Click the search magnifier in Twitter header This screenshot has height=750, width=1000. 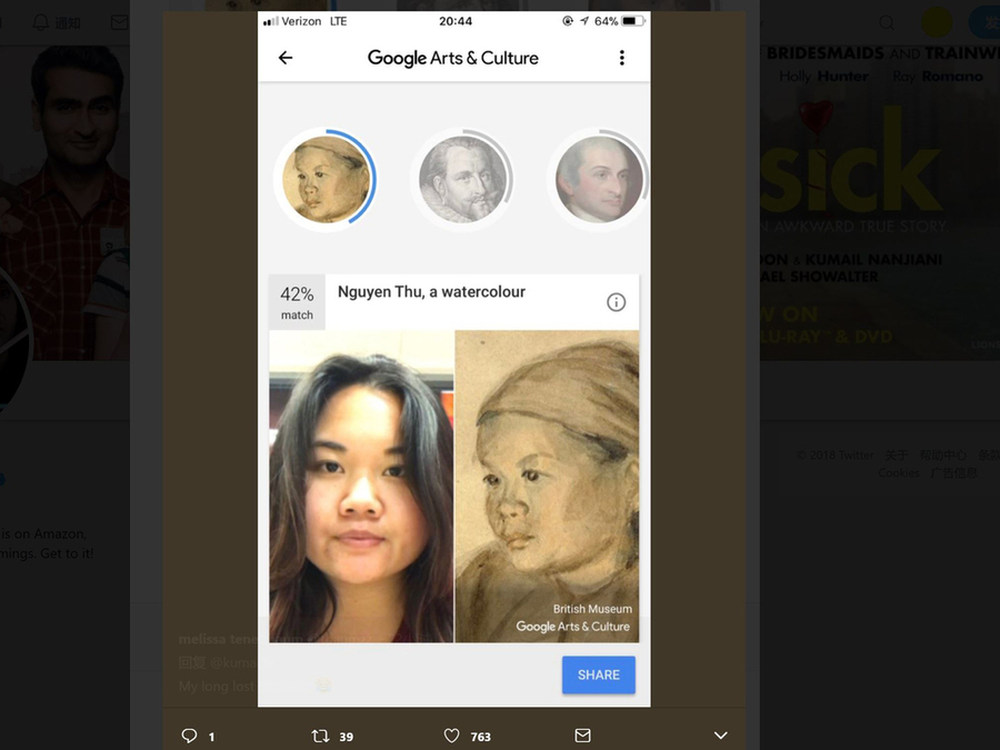pyautogui.click(x=886, y=23)
